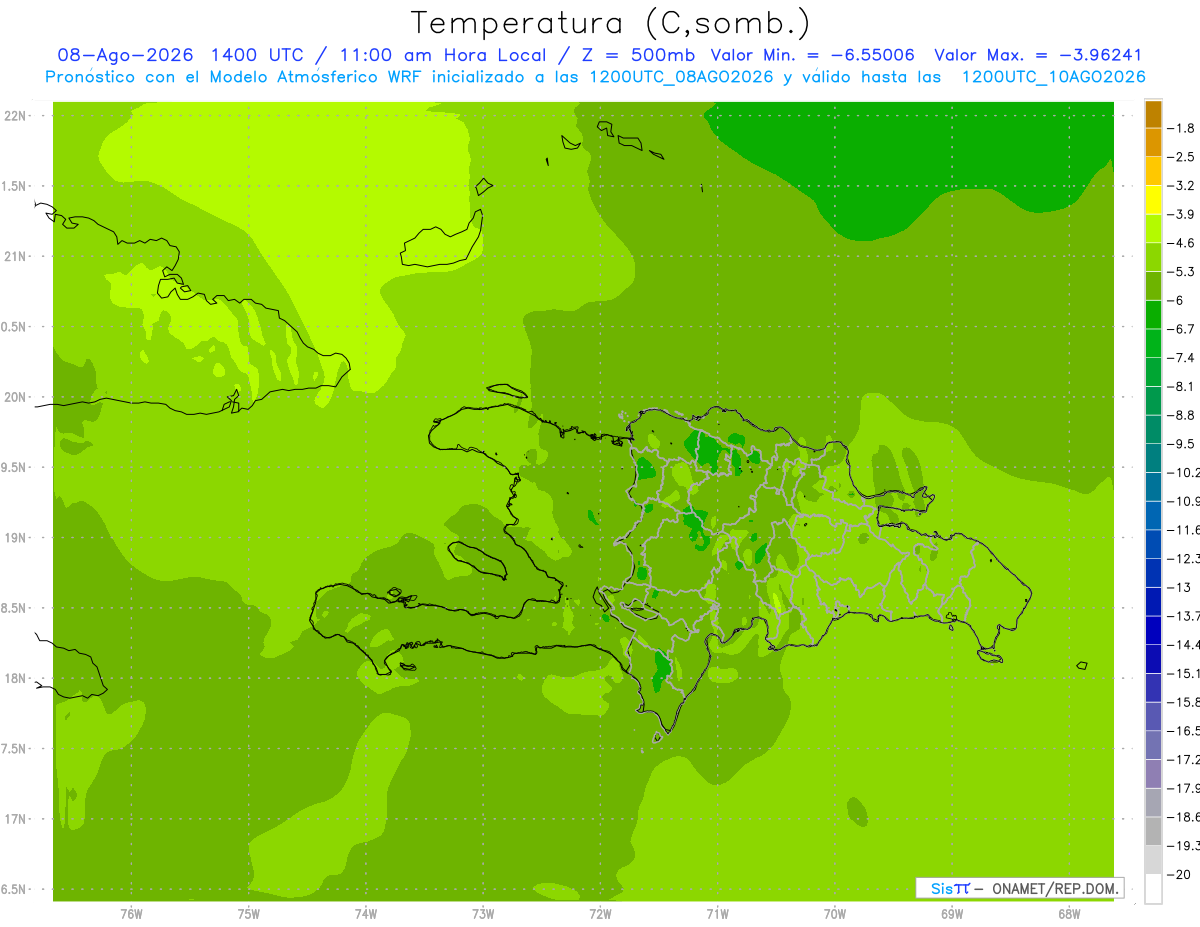
Task: Click the "Valor Max. = -3.96241" value
Action: point(1038,56)
